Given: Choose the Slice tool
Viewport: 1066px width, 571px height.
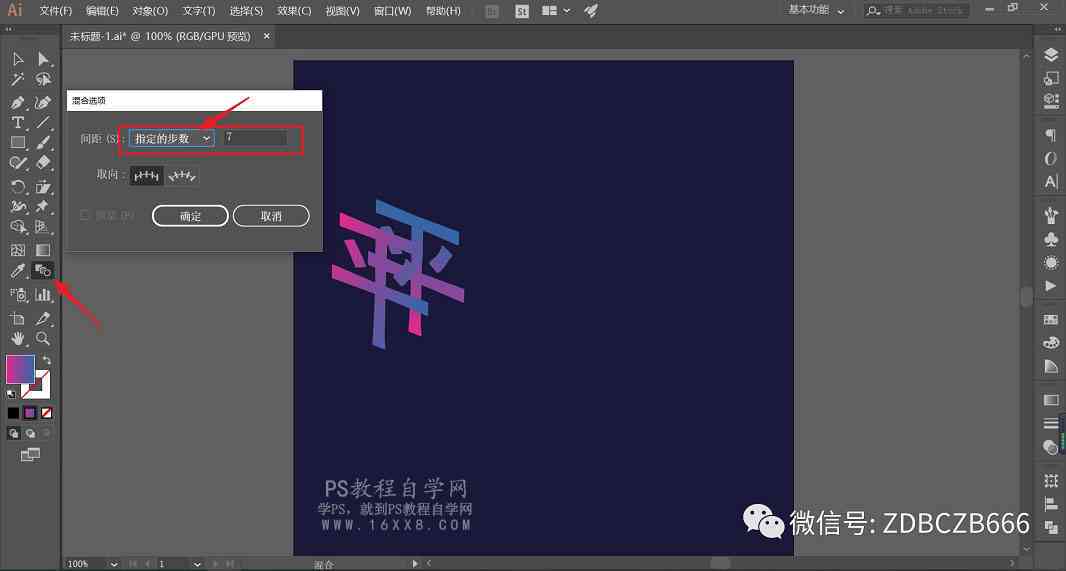Looking at the screenshot, I should tap(43, 318).
